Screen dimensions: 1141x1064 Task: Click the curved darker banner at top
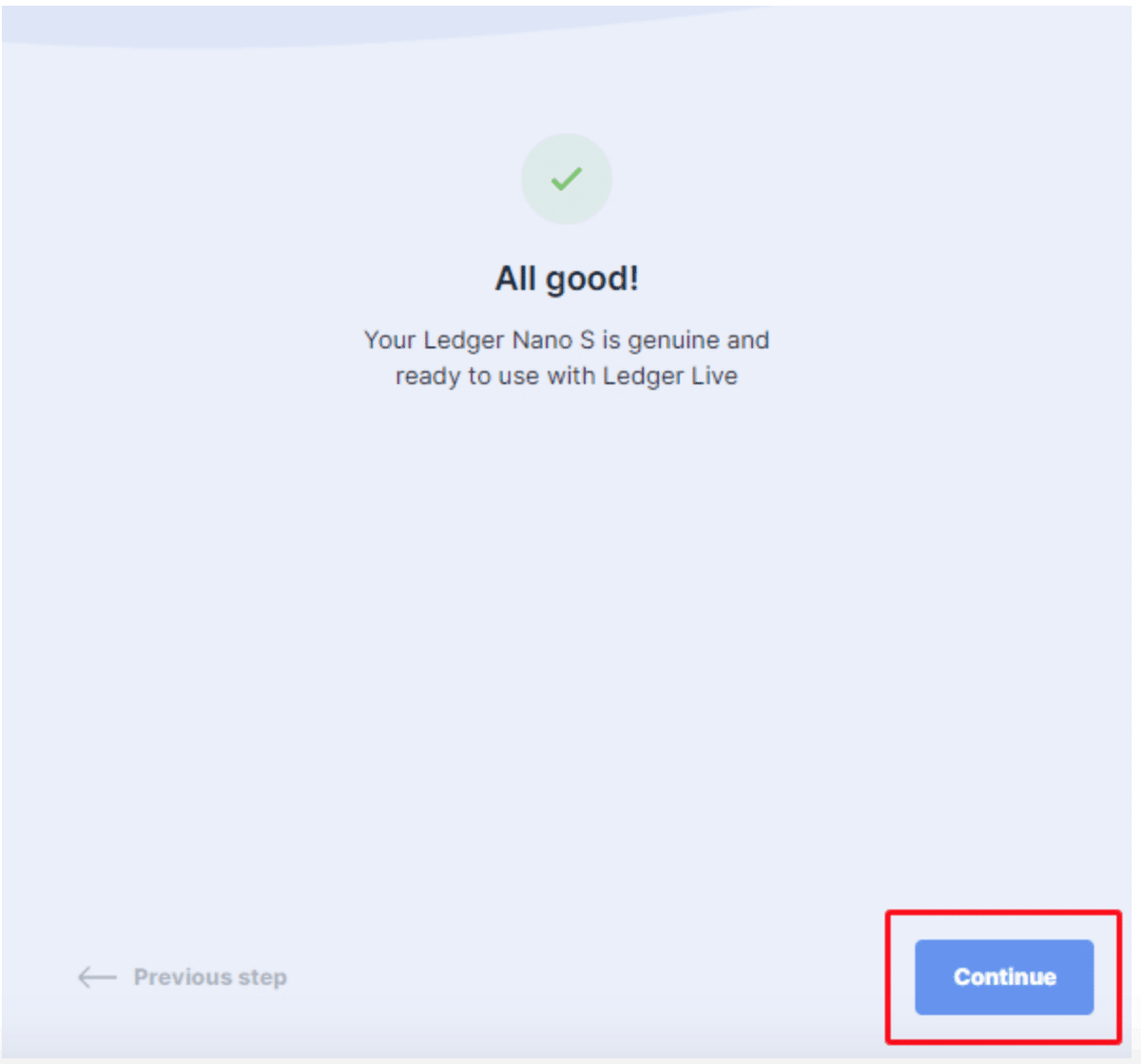click(x=380, y=24)
